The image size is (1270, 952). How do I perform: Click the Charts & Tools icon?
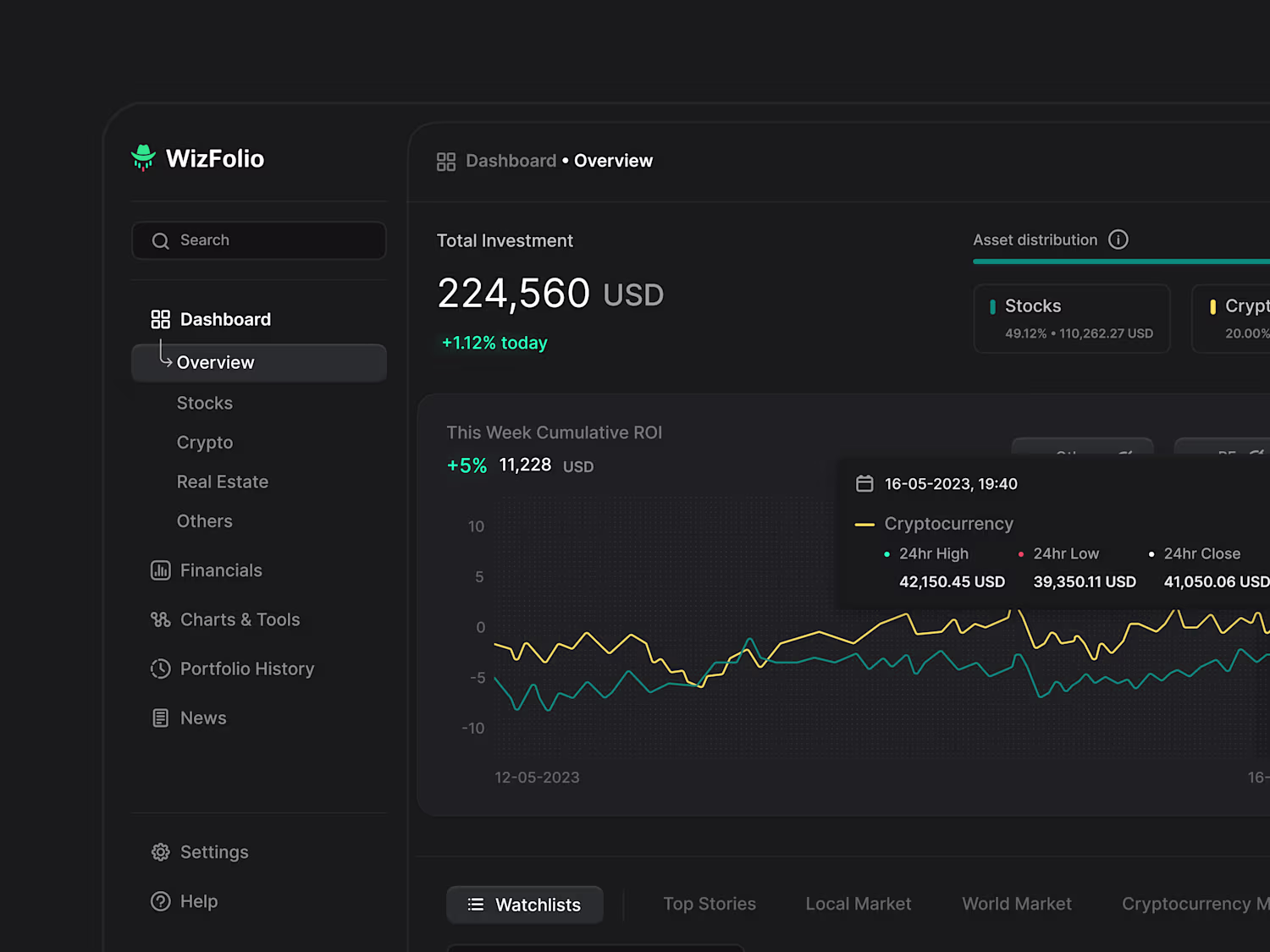pos(160,619)
